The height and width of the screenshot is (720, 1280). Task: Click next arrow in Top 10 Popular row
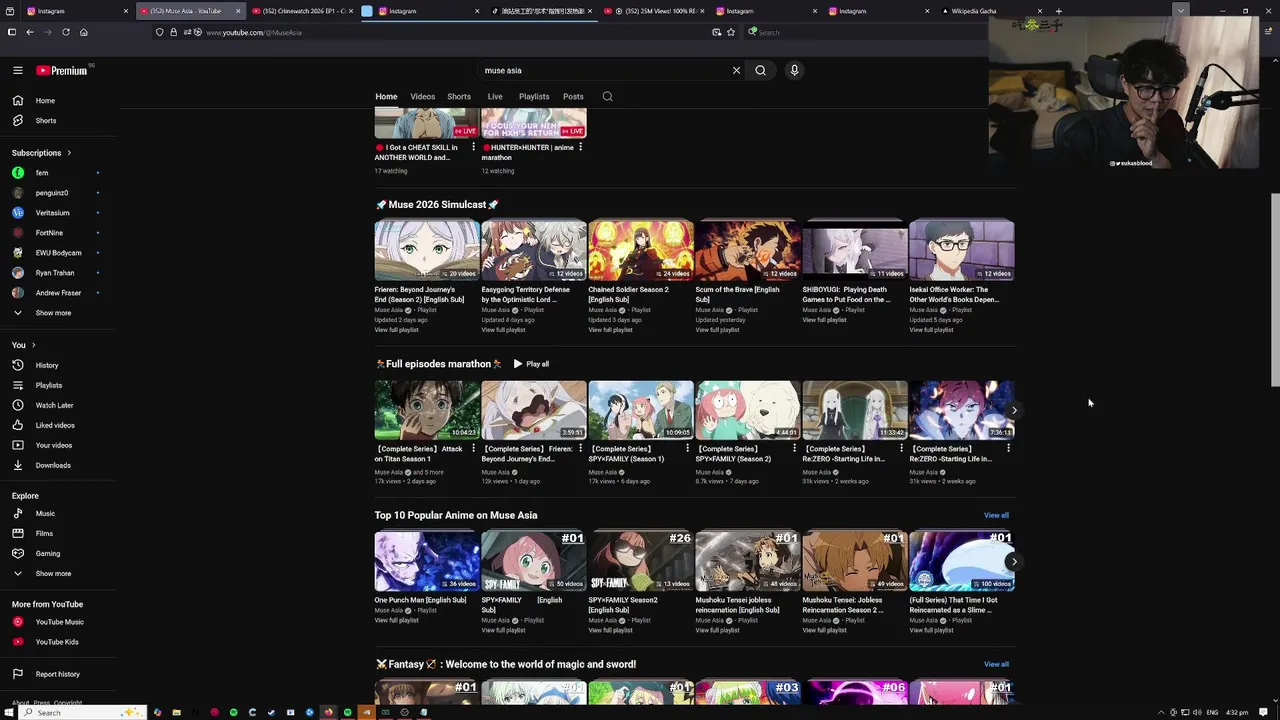point(1014,561)
